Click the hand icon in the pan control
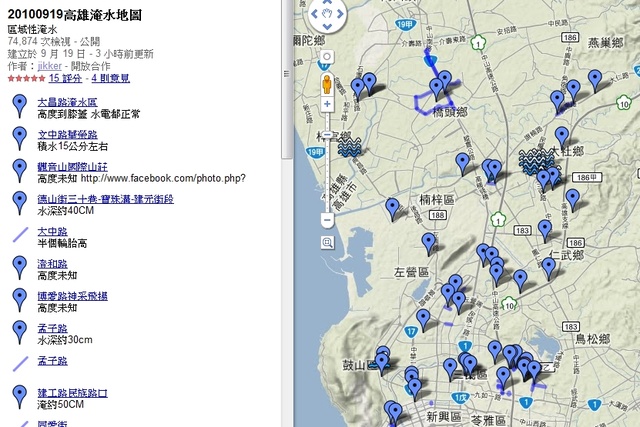Image resolution: width=640 pixels, height=427 pixels. 327,14
